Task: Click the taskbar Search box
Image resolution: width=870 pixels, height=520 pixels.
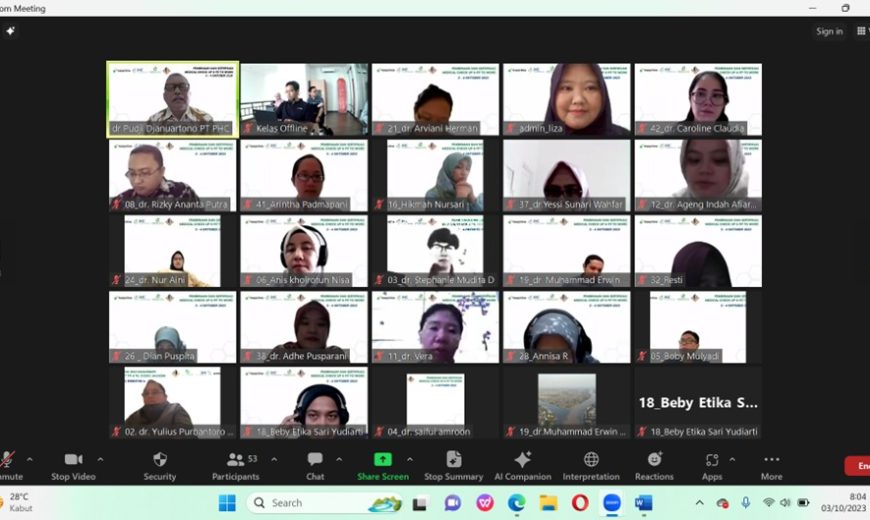Action: (325, 503)
